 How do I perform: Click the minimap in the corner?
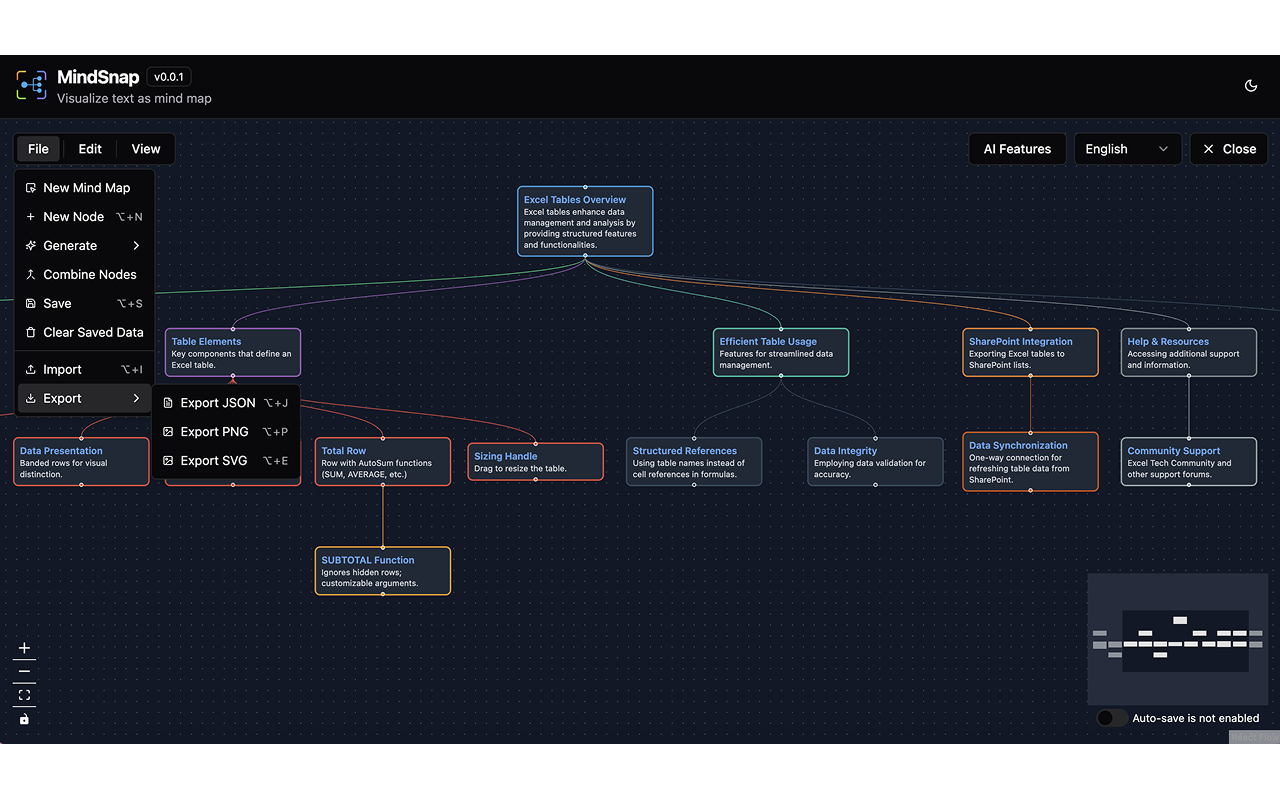1177,637
